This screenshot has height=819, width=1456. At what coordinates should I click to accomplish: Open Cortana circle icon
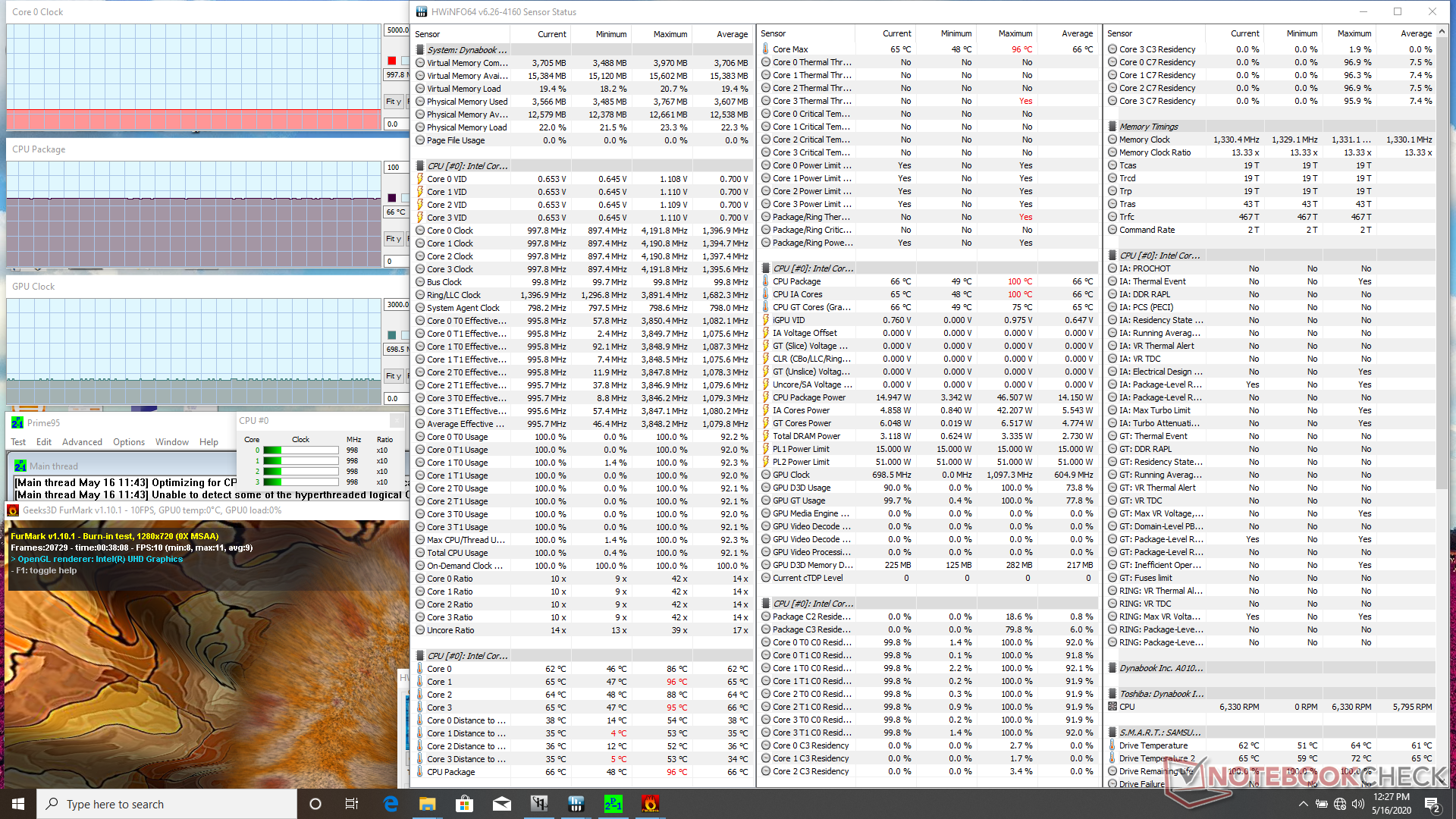point(315,804)
